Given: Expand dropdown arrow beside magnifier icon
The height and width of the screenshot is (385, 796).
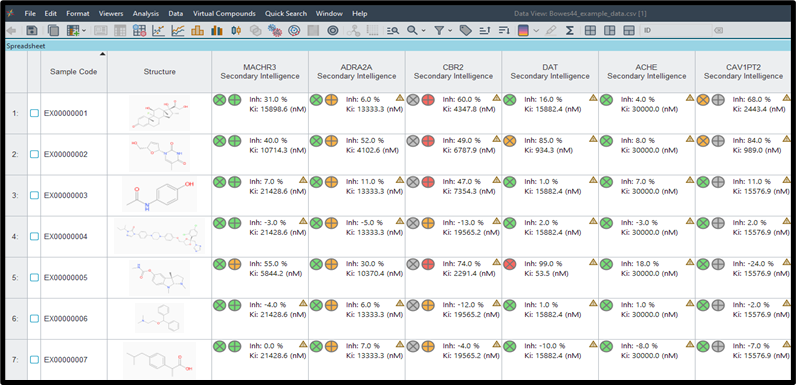Looking at the screenshot, I should coord(423,31).
